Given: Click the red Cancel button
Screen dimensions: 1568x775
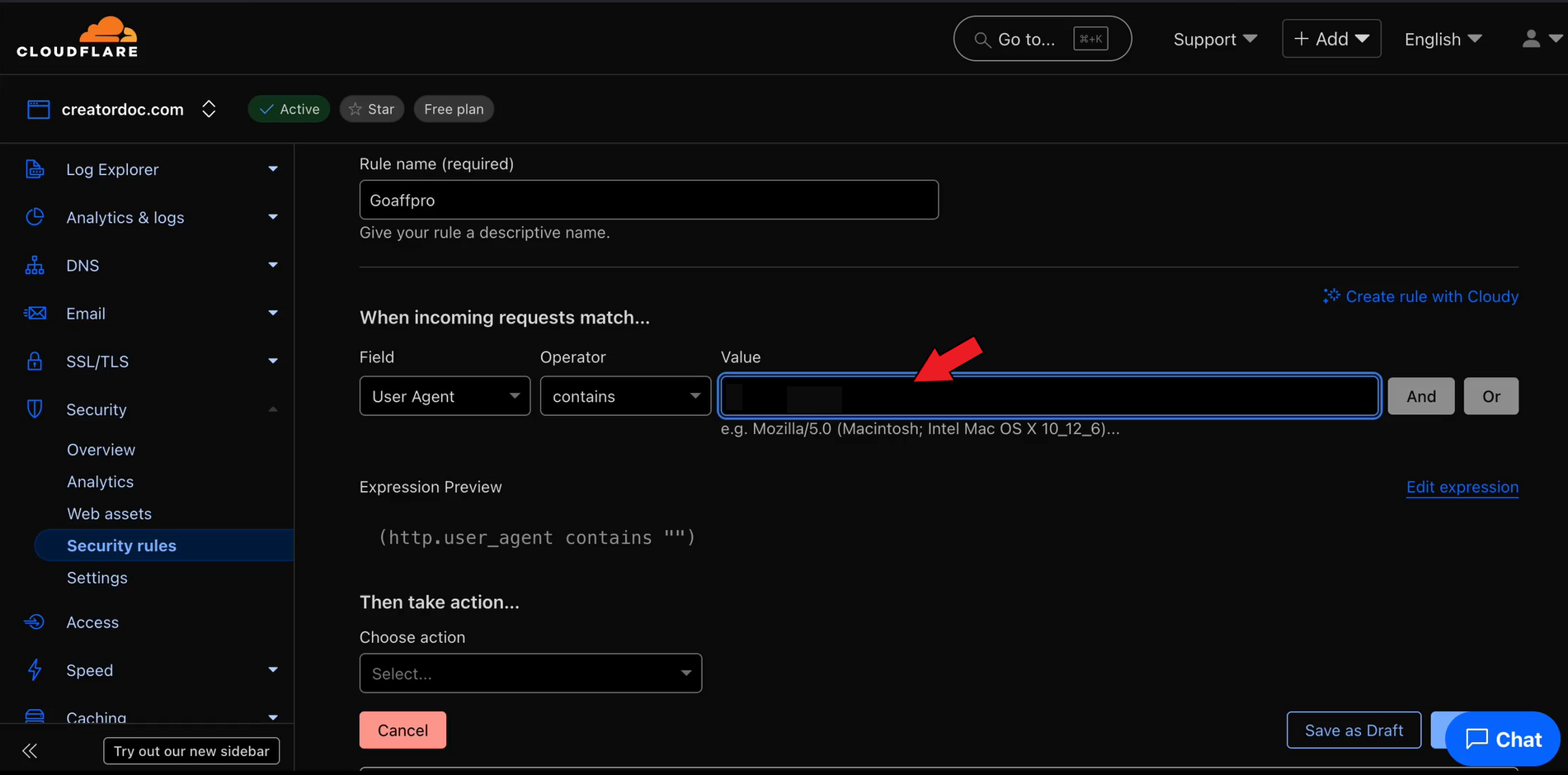Looking at the screenshot, I should [x=403, y=730].
